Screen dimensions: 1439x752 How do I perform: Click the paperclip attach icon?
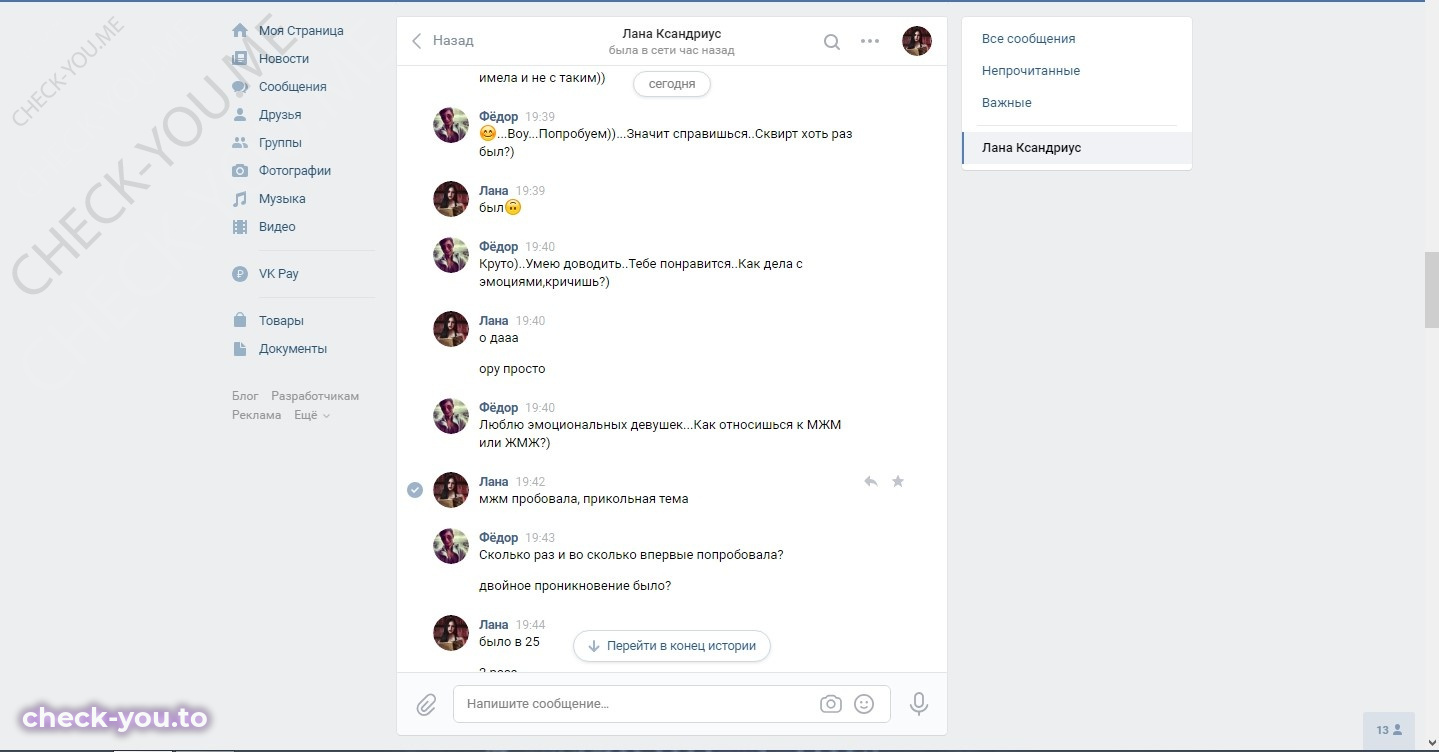click(x=426, y=704)
